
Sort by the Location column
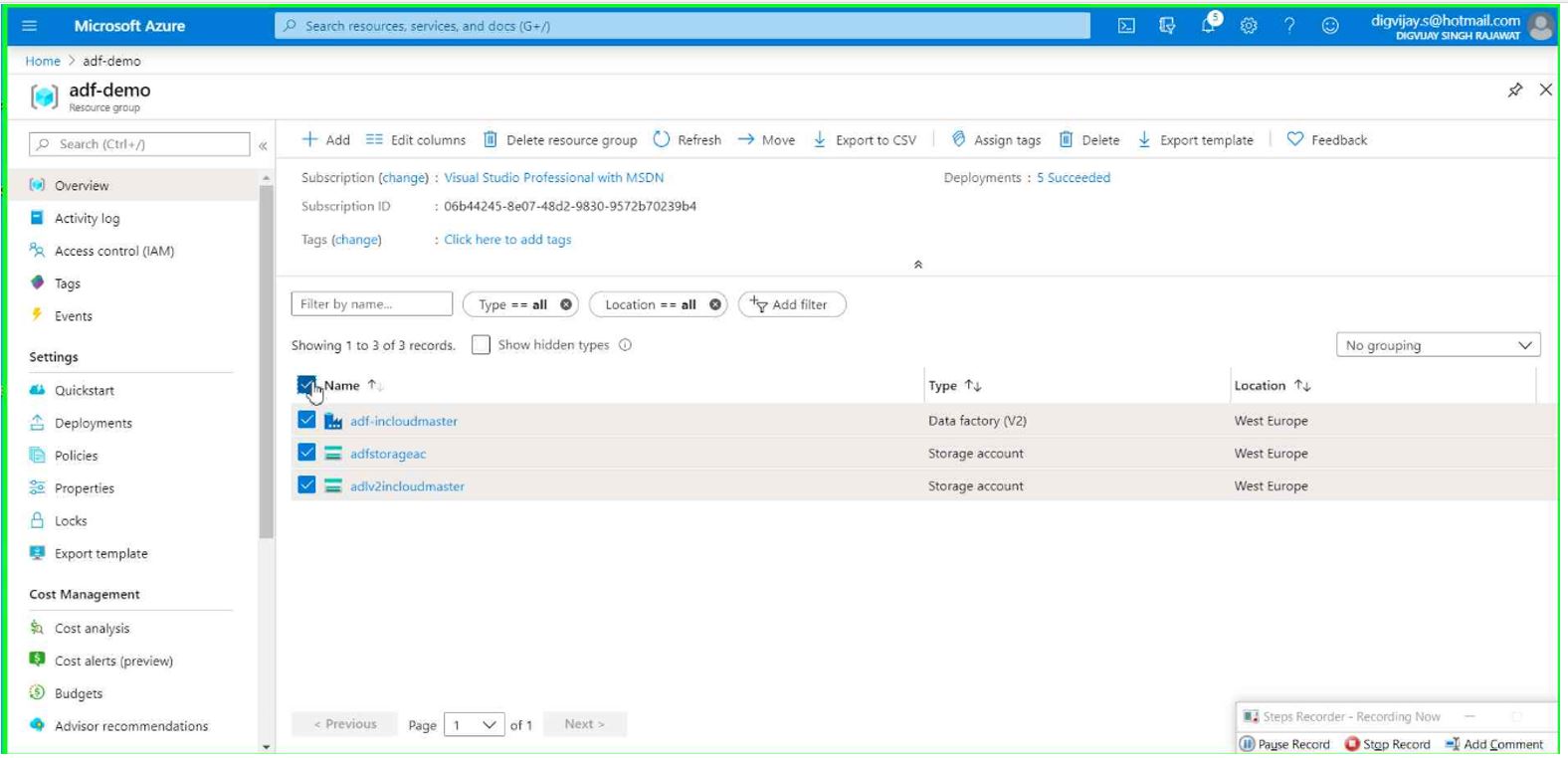[1273, 386]
